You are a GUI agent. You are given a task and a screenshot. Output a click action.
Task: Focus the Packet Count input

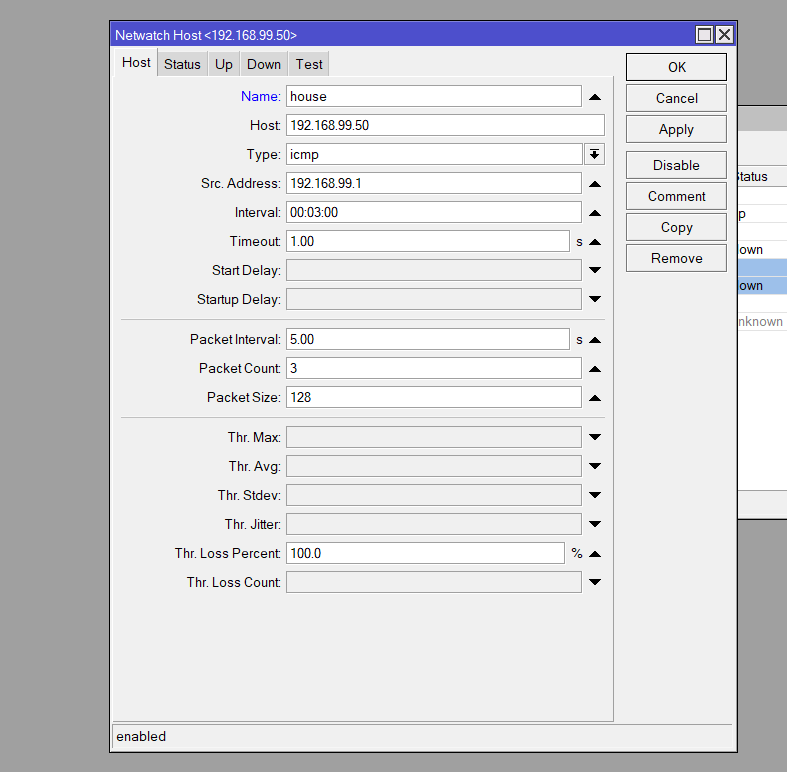433,368
